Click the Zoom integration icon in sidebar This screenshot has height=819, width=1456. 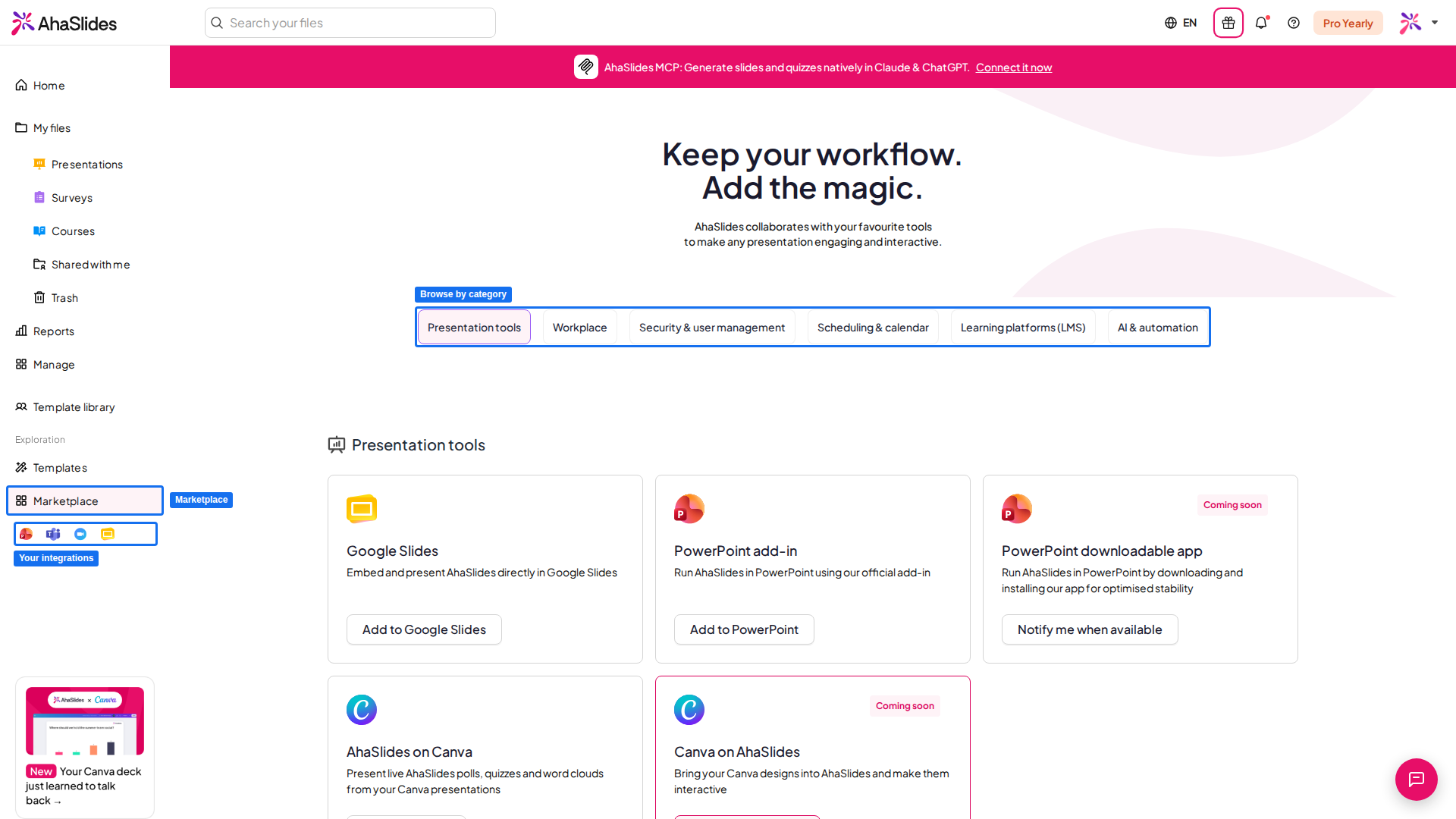pos(80,534)
